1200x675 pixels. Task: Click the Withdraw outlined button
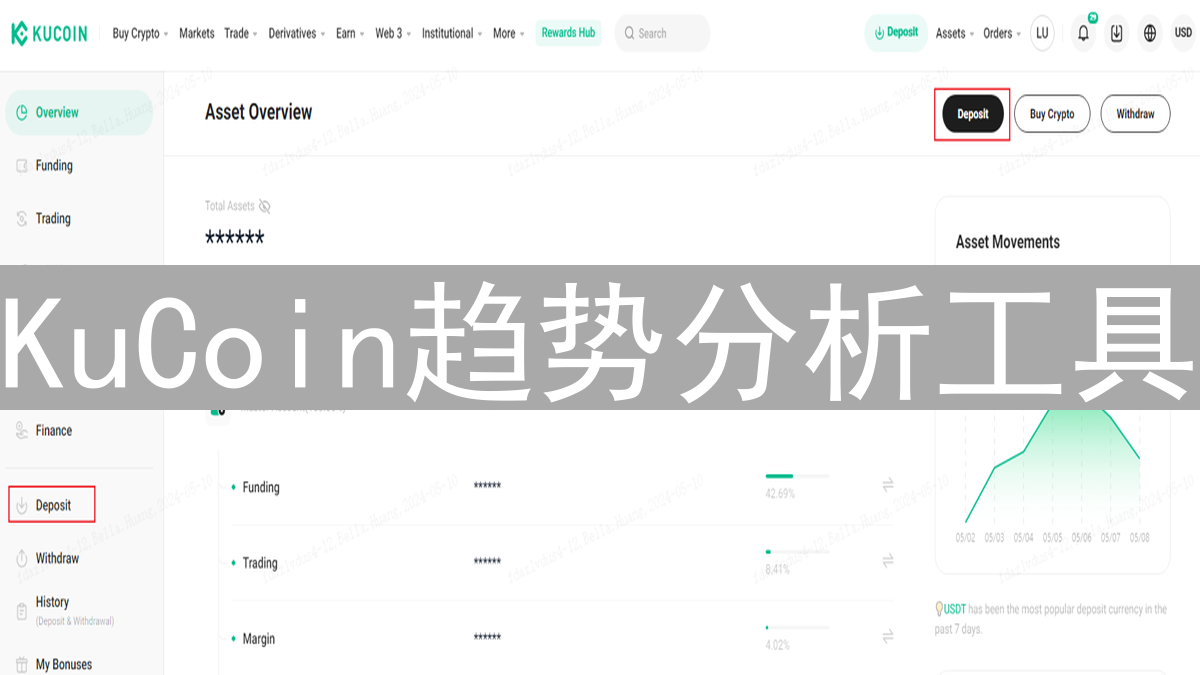pos(1135,114)
